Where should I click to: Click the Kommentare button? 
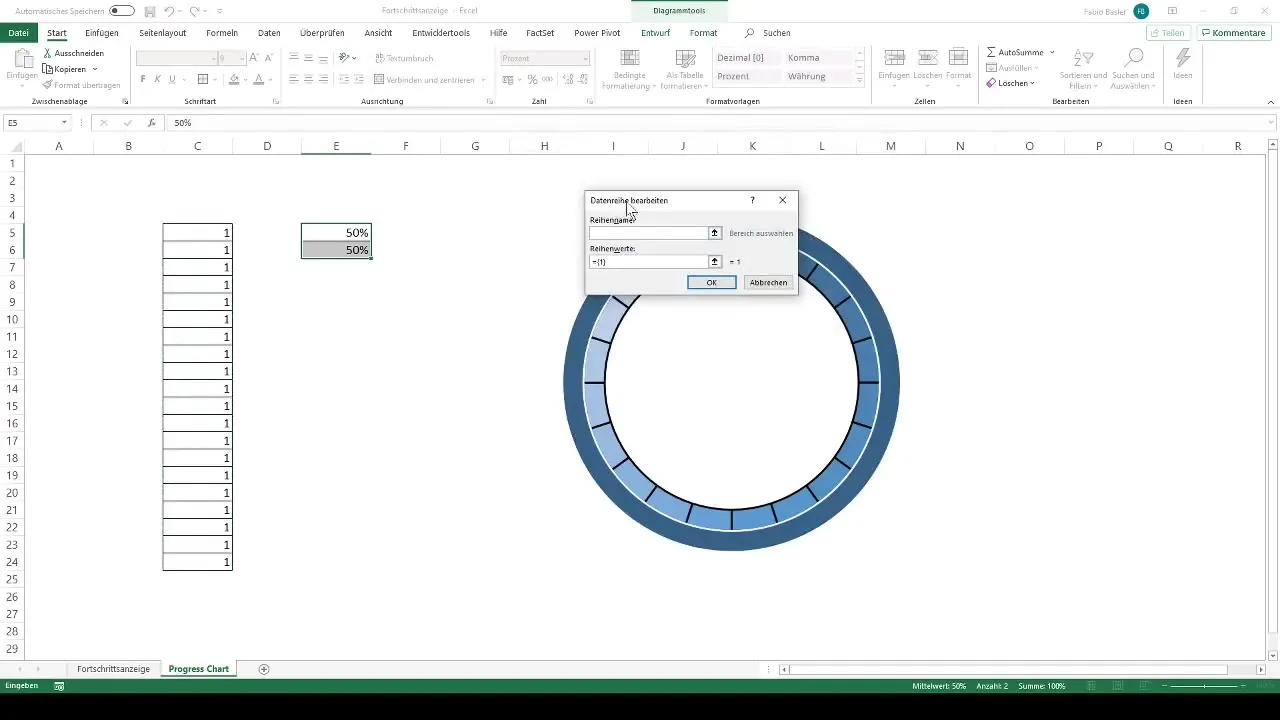click(x=1232, y=33)
